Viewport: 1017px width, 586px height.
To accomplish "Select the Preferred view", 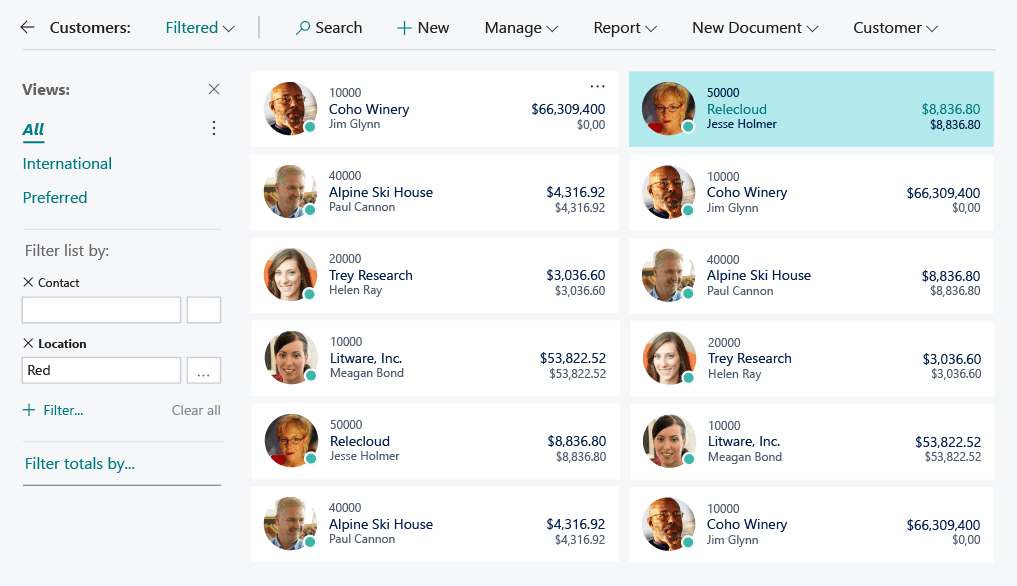I will [55, 197].
